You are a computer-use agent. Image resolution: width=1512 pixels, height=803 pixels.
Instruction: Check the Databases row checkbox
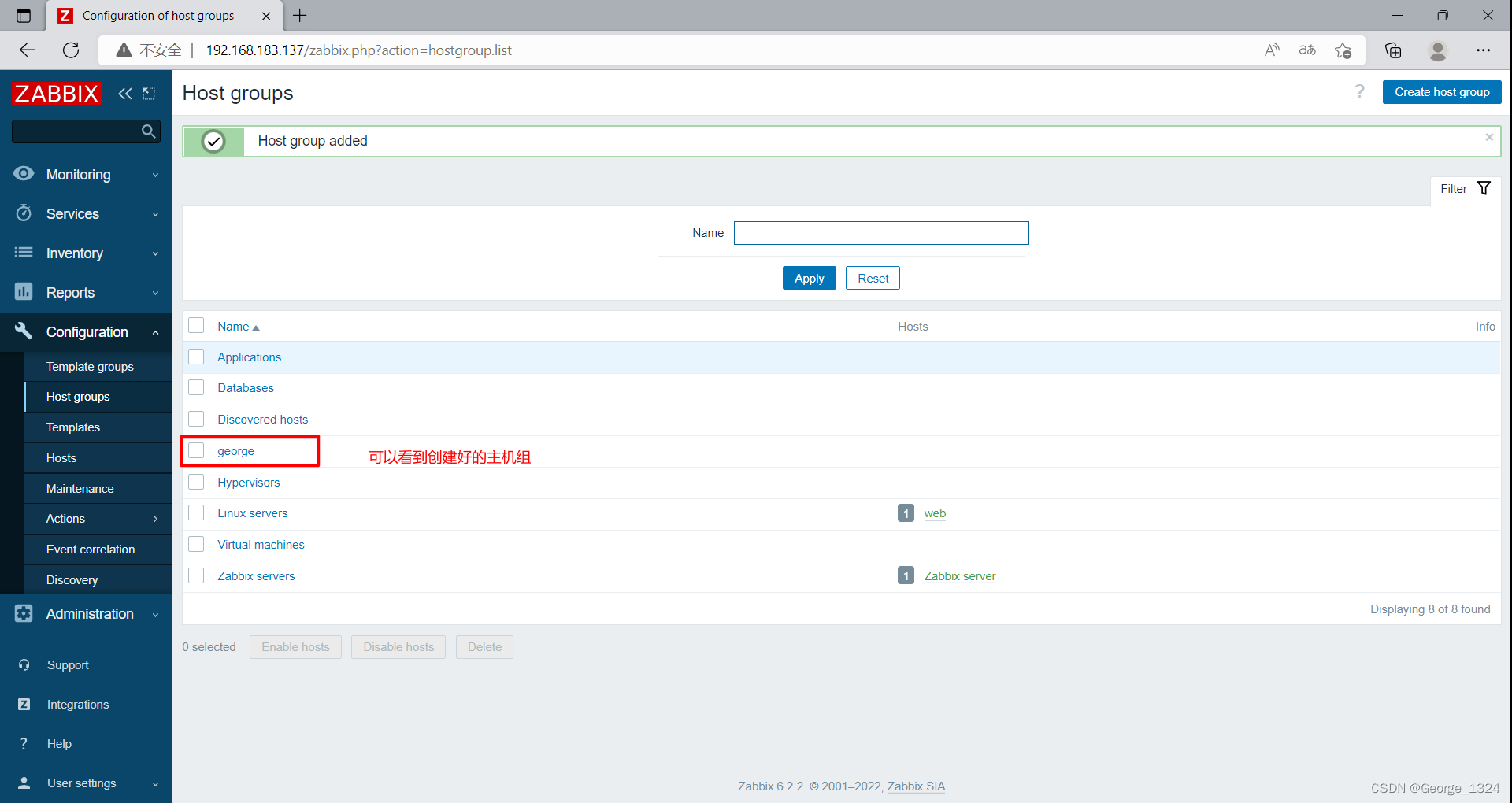click(196, 387)
